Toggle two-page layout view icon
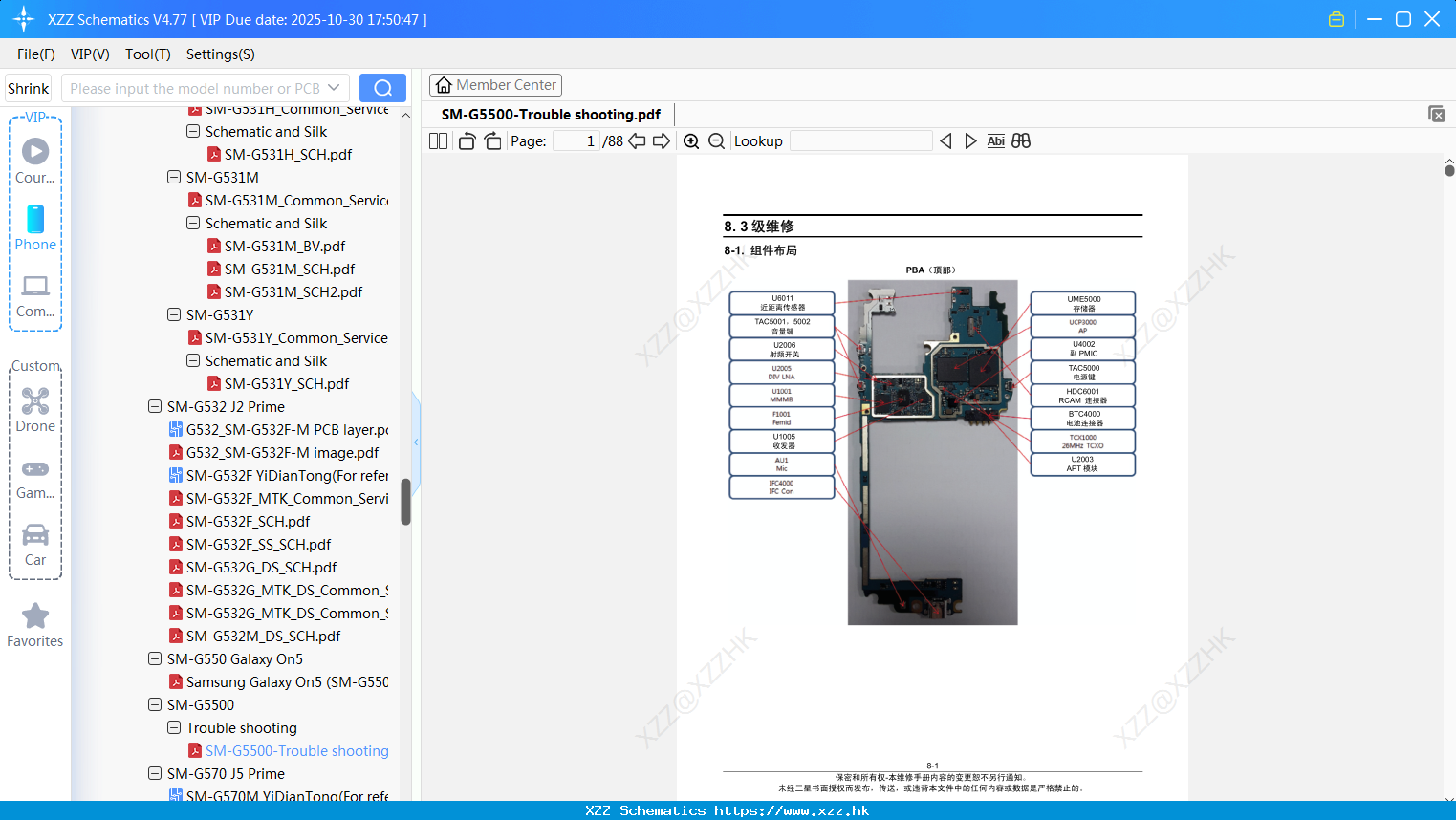Viewport: 1456px width, 820px height. 438,140
